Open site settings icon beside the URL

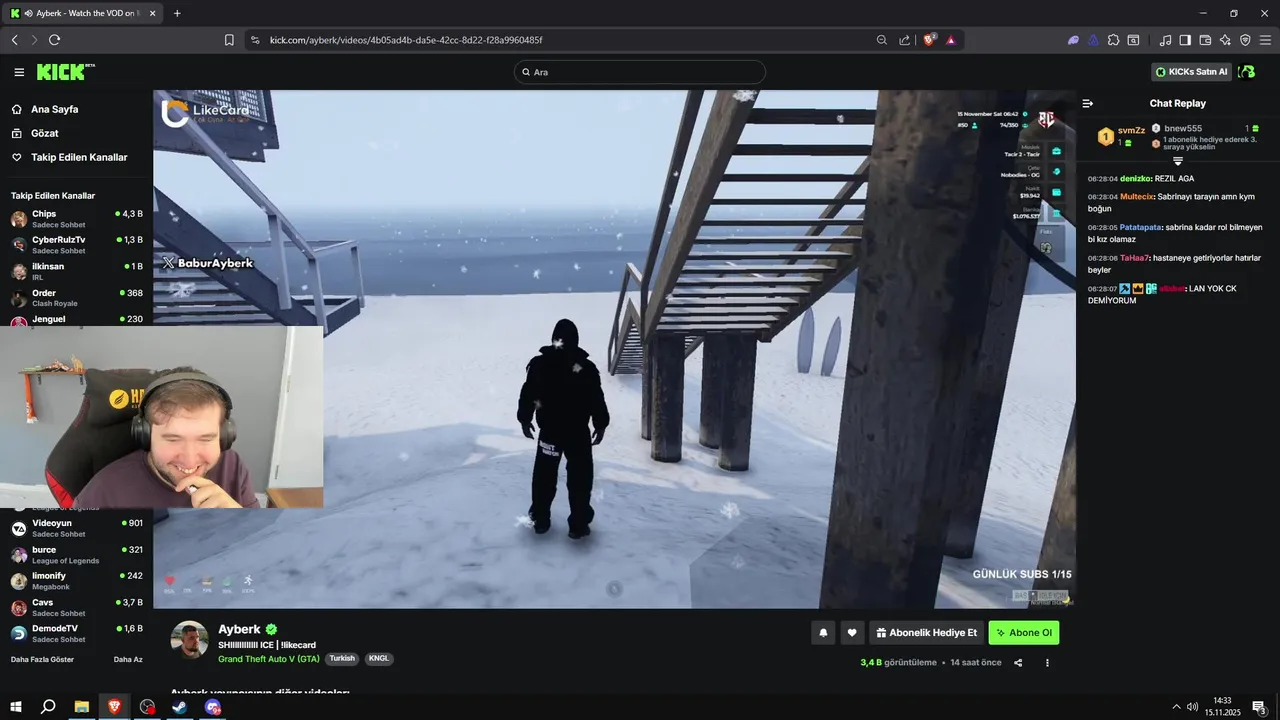click(255, 40)
